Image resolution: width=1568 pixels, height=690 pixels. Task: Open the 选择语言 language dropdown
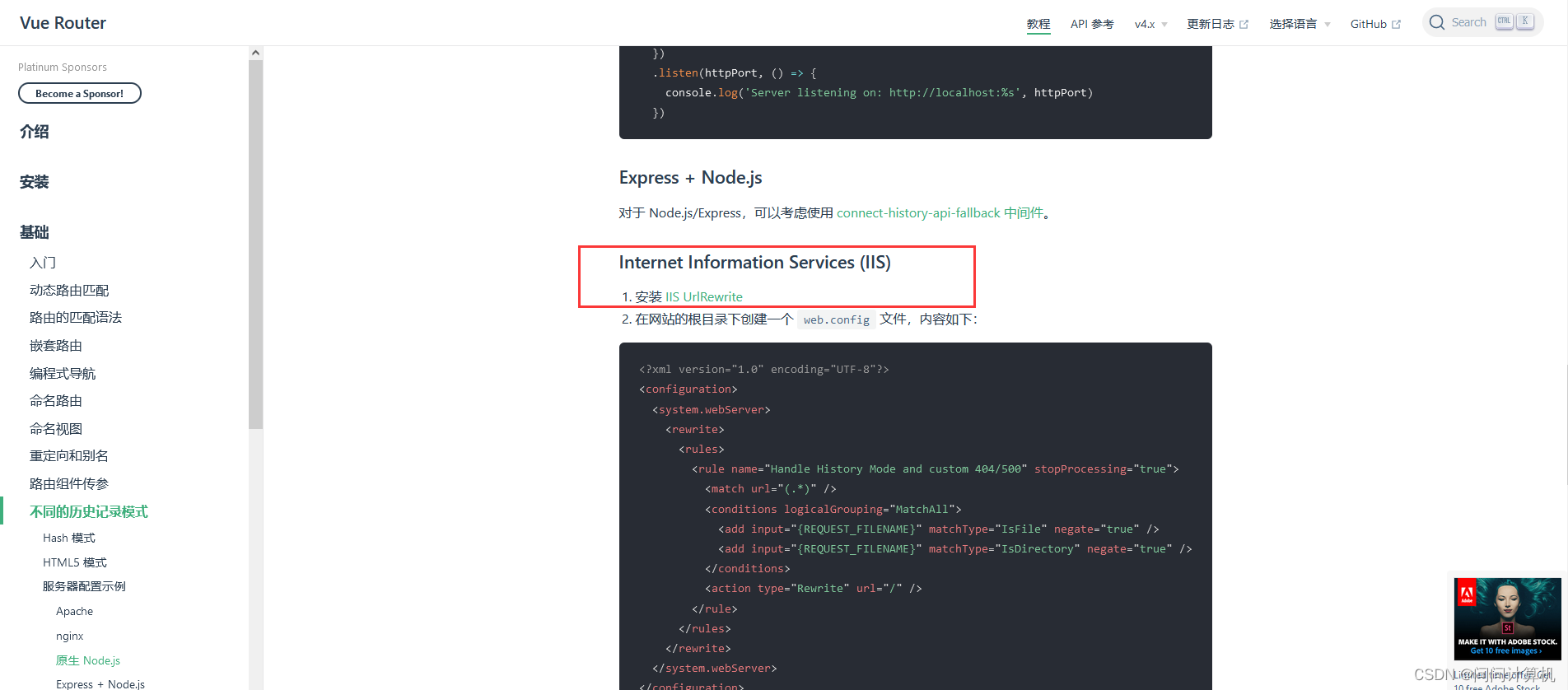pos(1300,24)
